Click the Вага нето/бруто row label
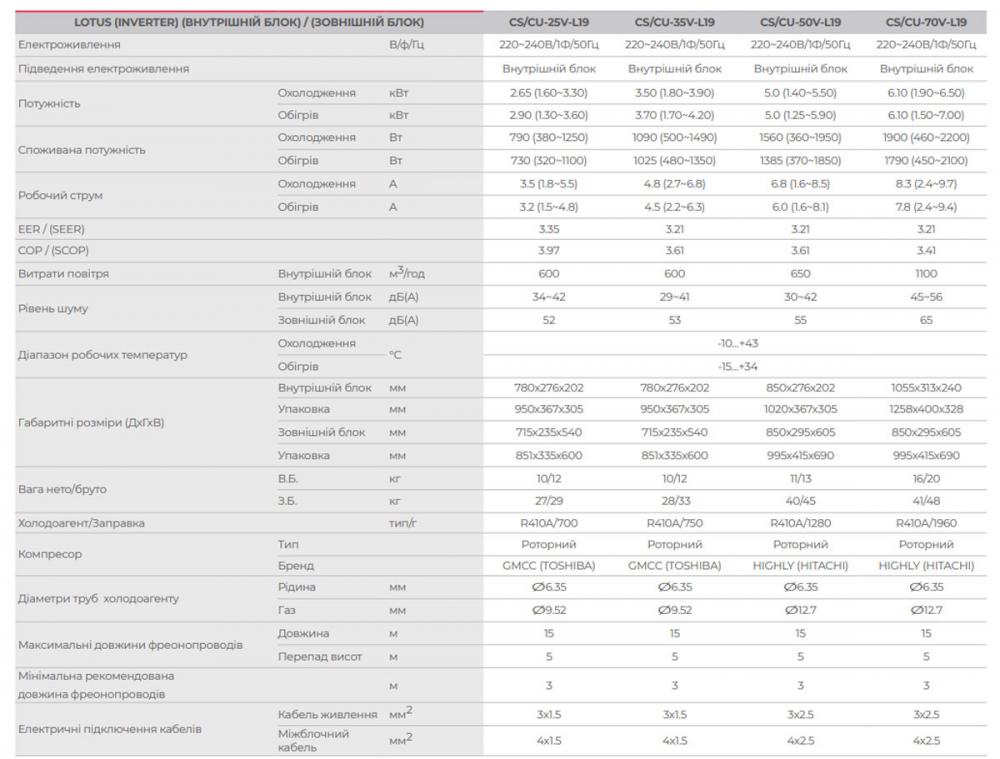This screenshot has height=759, width=1000. (62, 489)
